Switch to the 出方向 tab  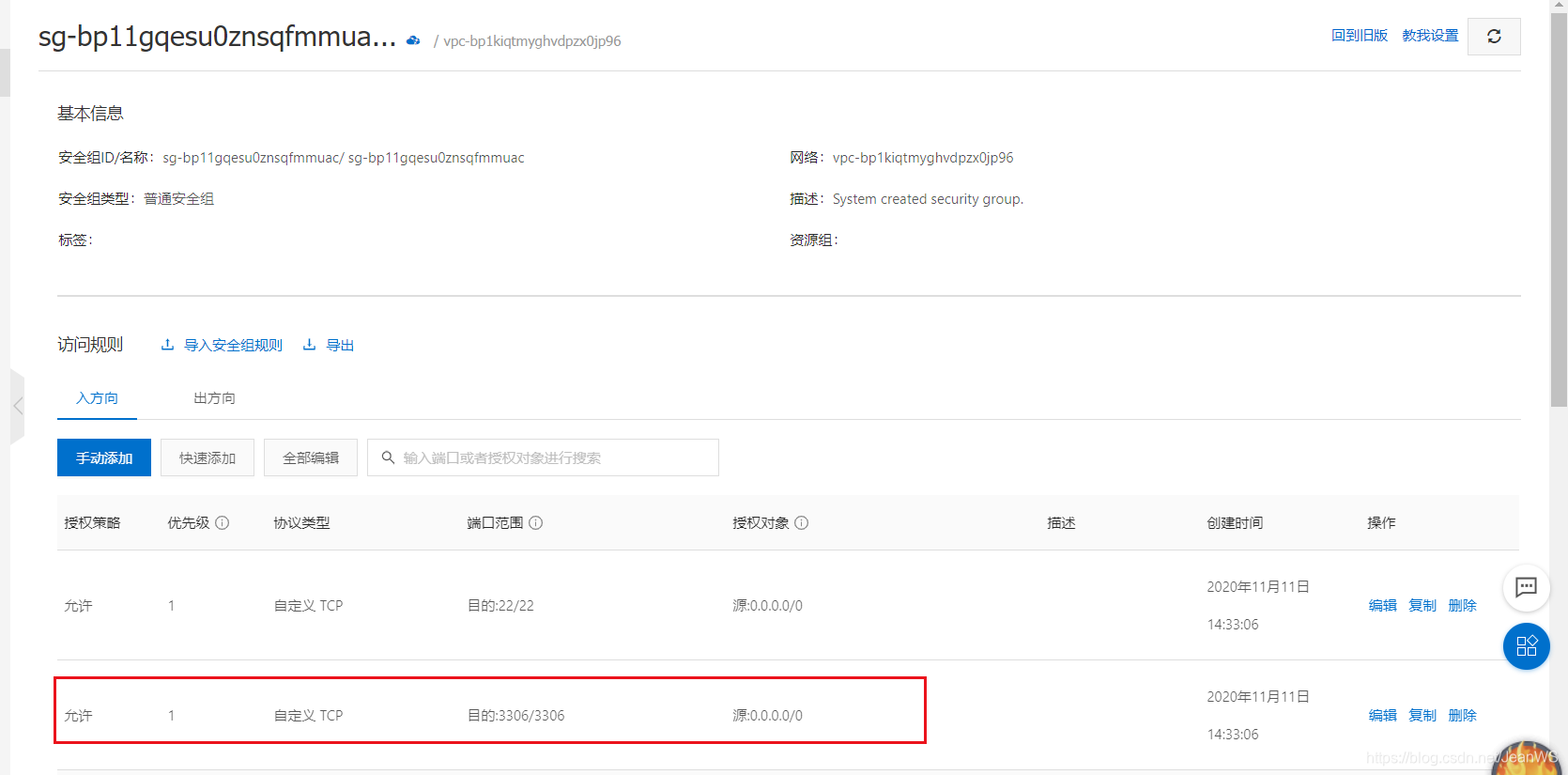[214, 398]
